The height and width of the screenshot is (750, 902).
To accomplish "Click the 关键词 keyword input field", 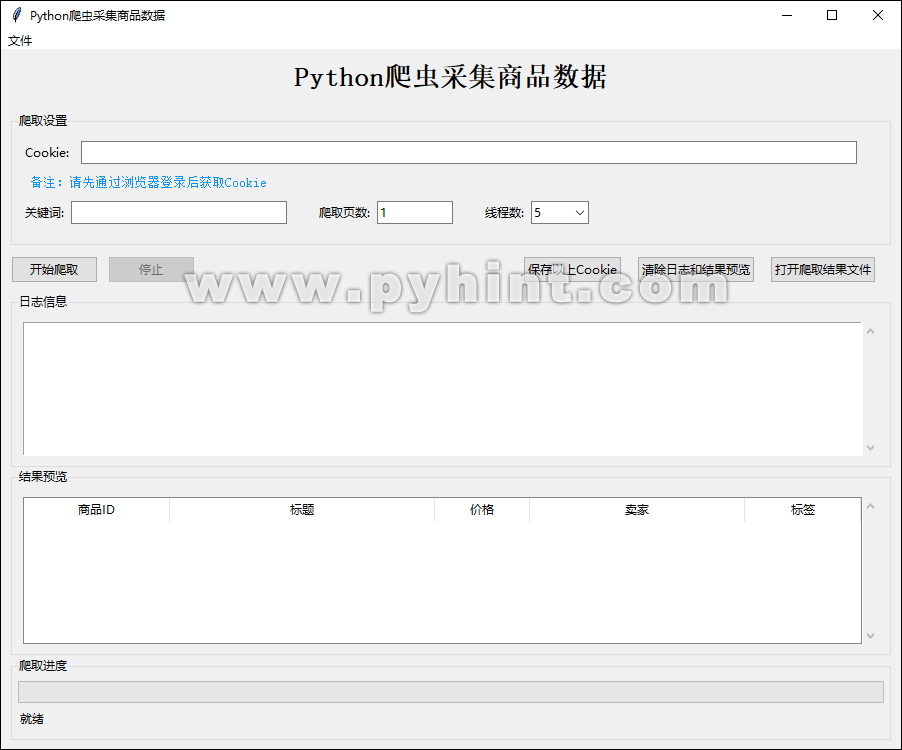I will (x=178, y=212).
